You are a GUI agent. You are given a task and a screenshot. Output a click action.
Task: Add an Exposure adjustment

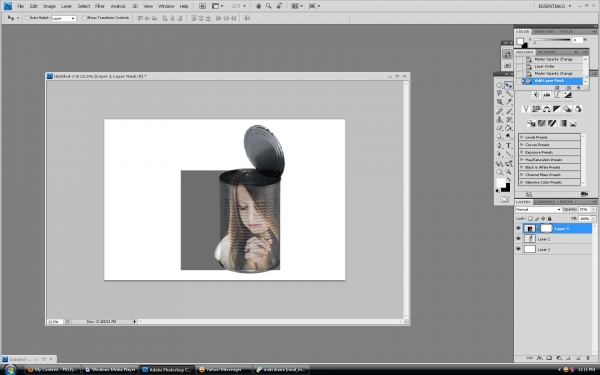pos(567,95)
